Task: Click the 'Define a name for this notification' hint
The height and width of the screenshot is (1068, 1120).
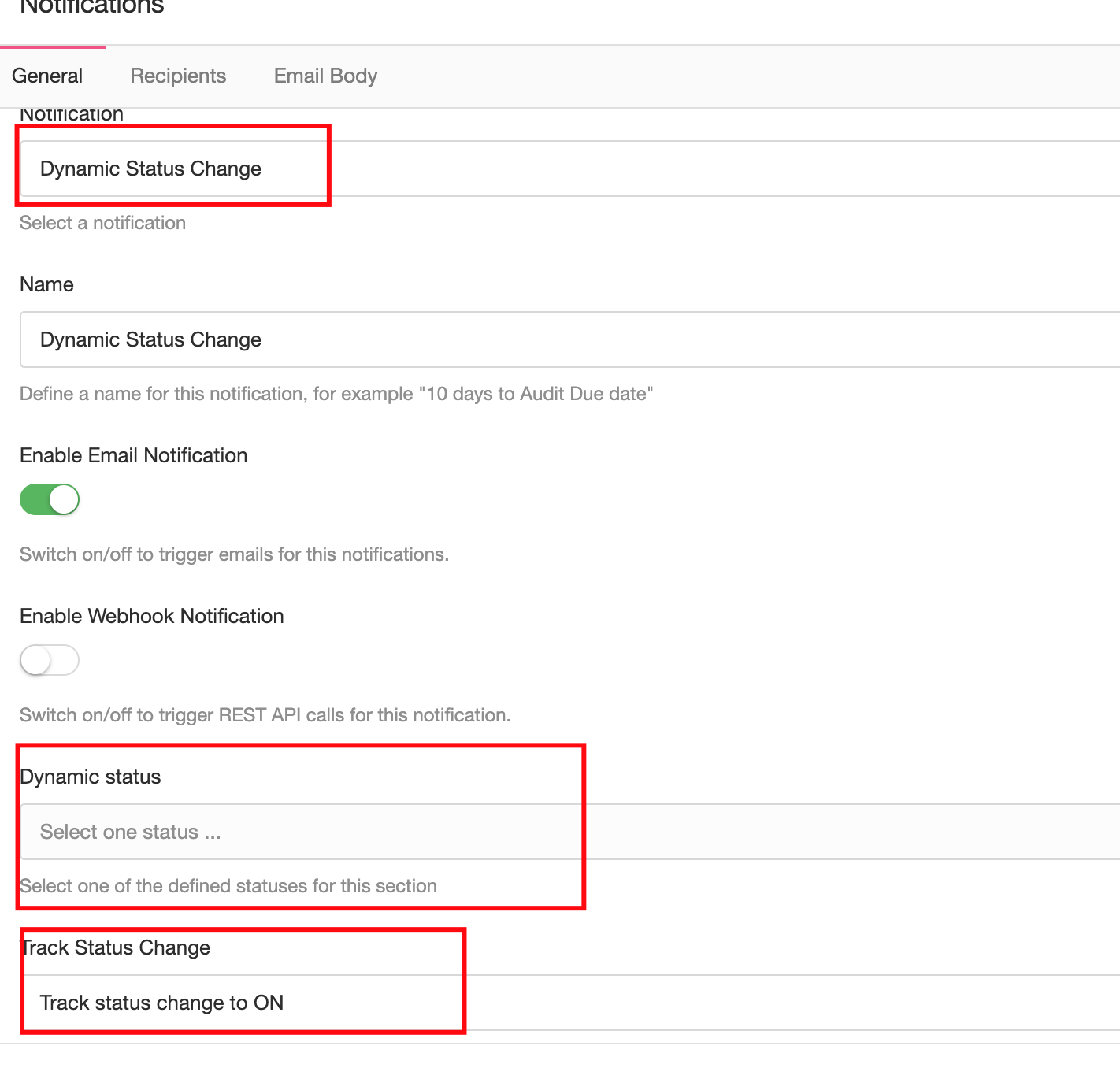Action: click(336, 394)
